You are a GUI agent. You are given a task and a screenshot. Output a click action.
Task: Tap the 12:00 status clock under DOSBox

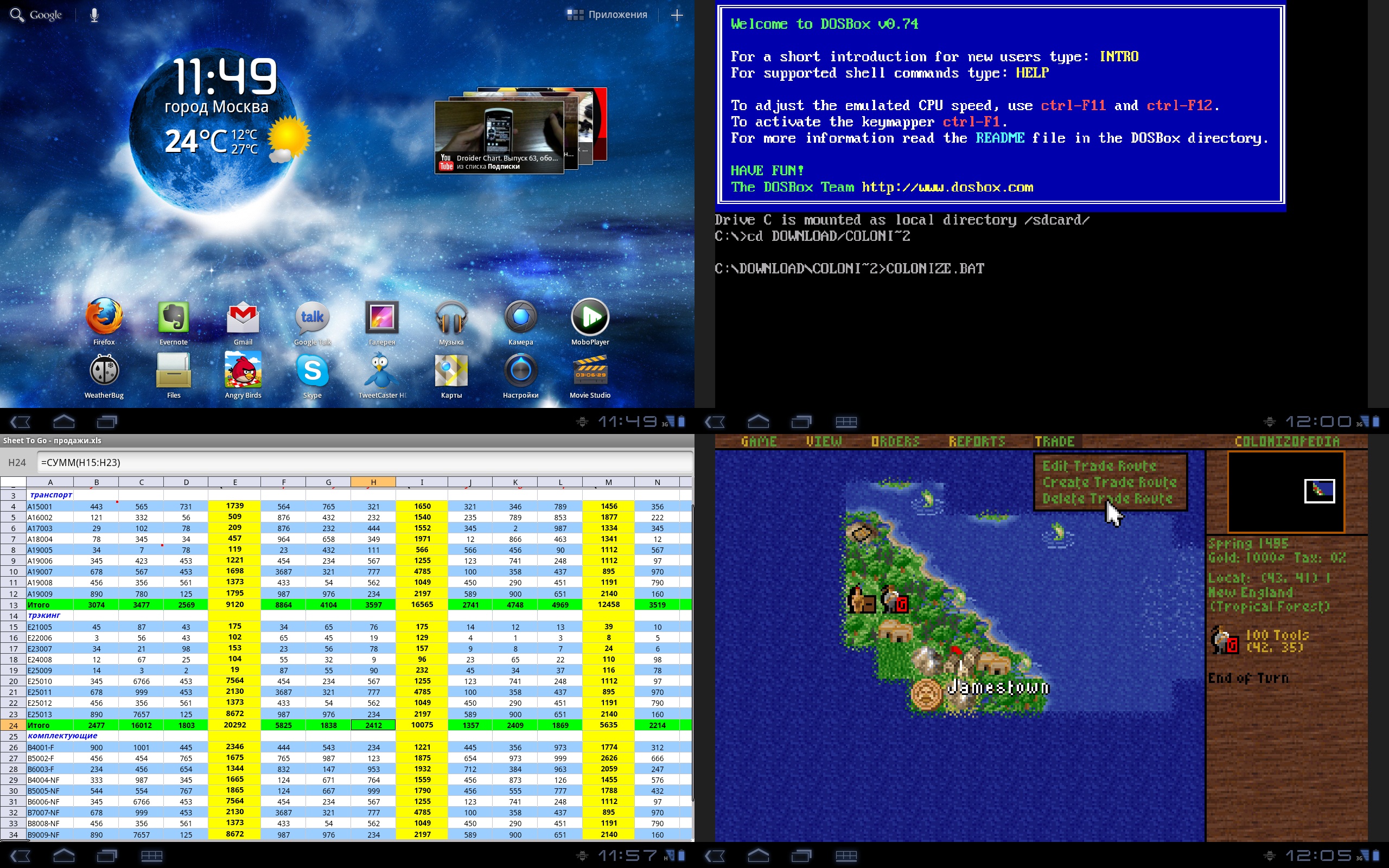point(1318,422)
